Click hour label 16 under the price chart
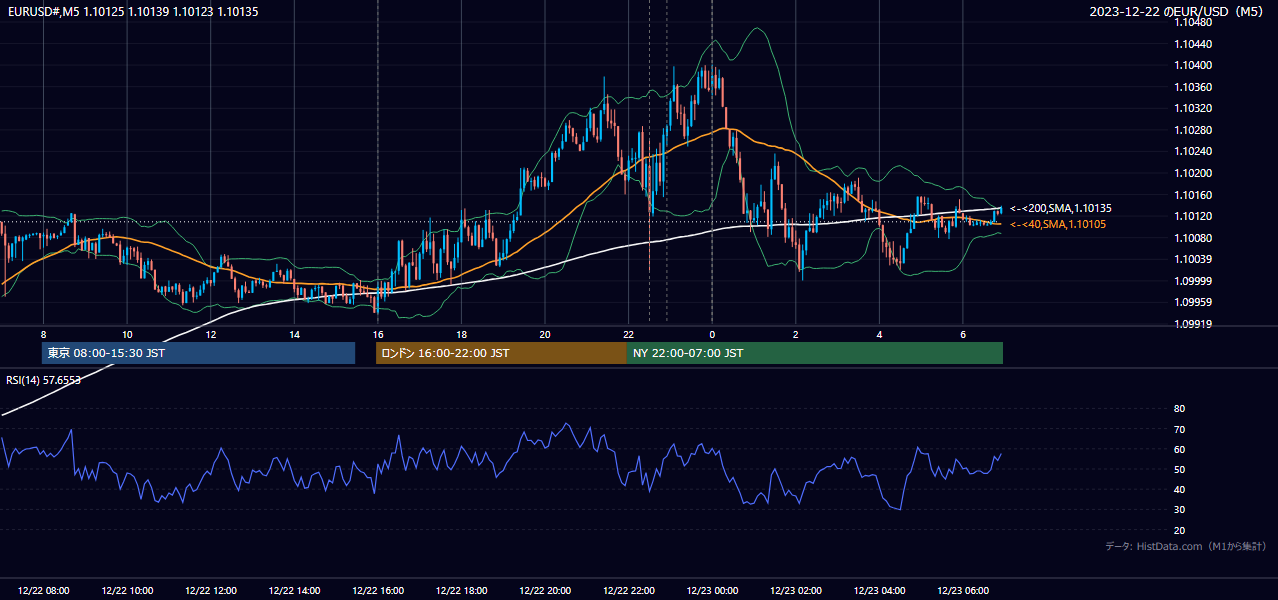Viewport: 1278px width, 600px height. (x=378, y=334)
